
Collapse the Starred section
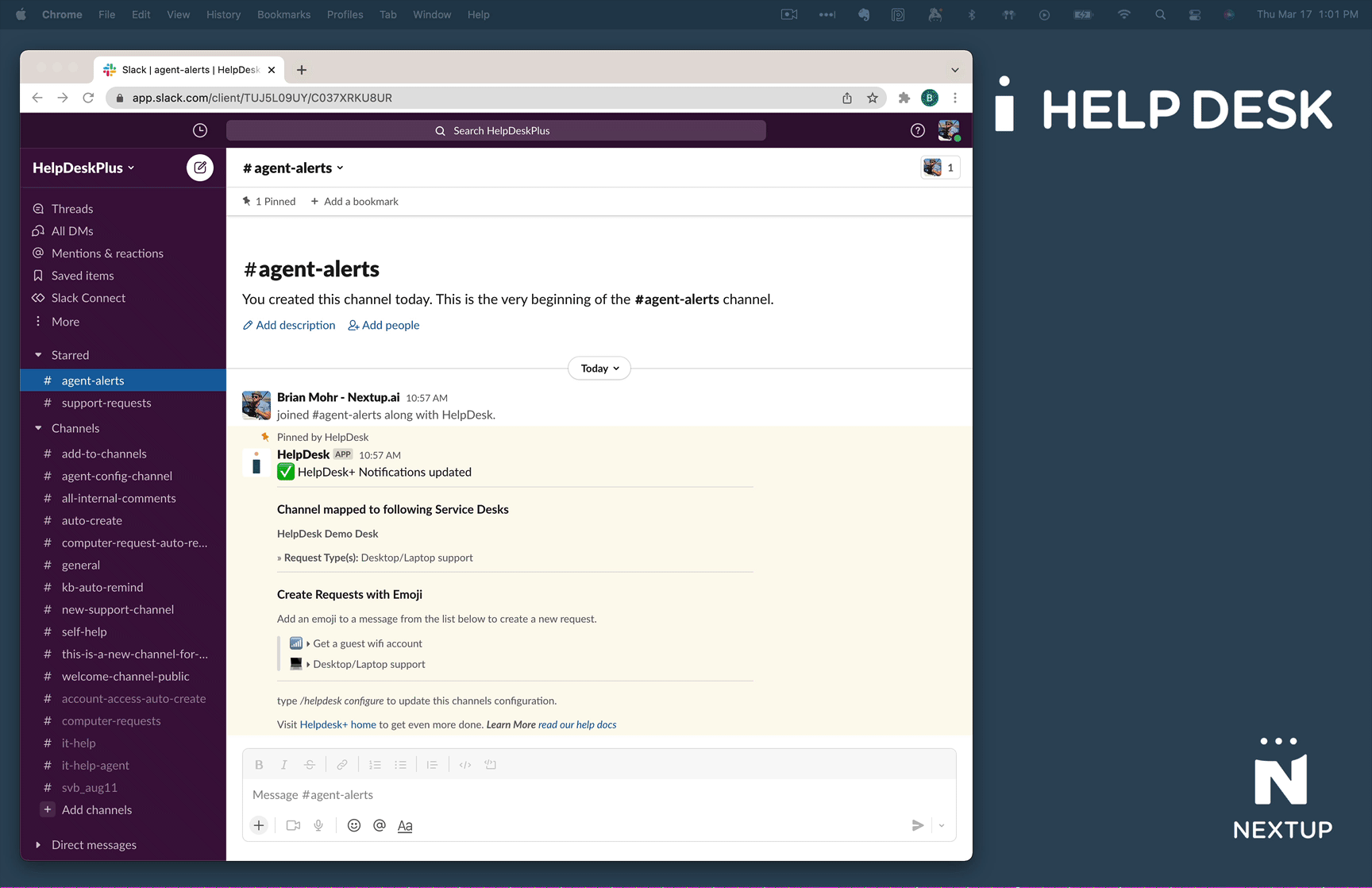coord(38,355)
